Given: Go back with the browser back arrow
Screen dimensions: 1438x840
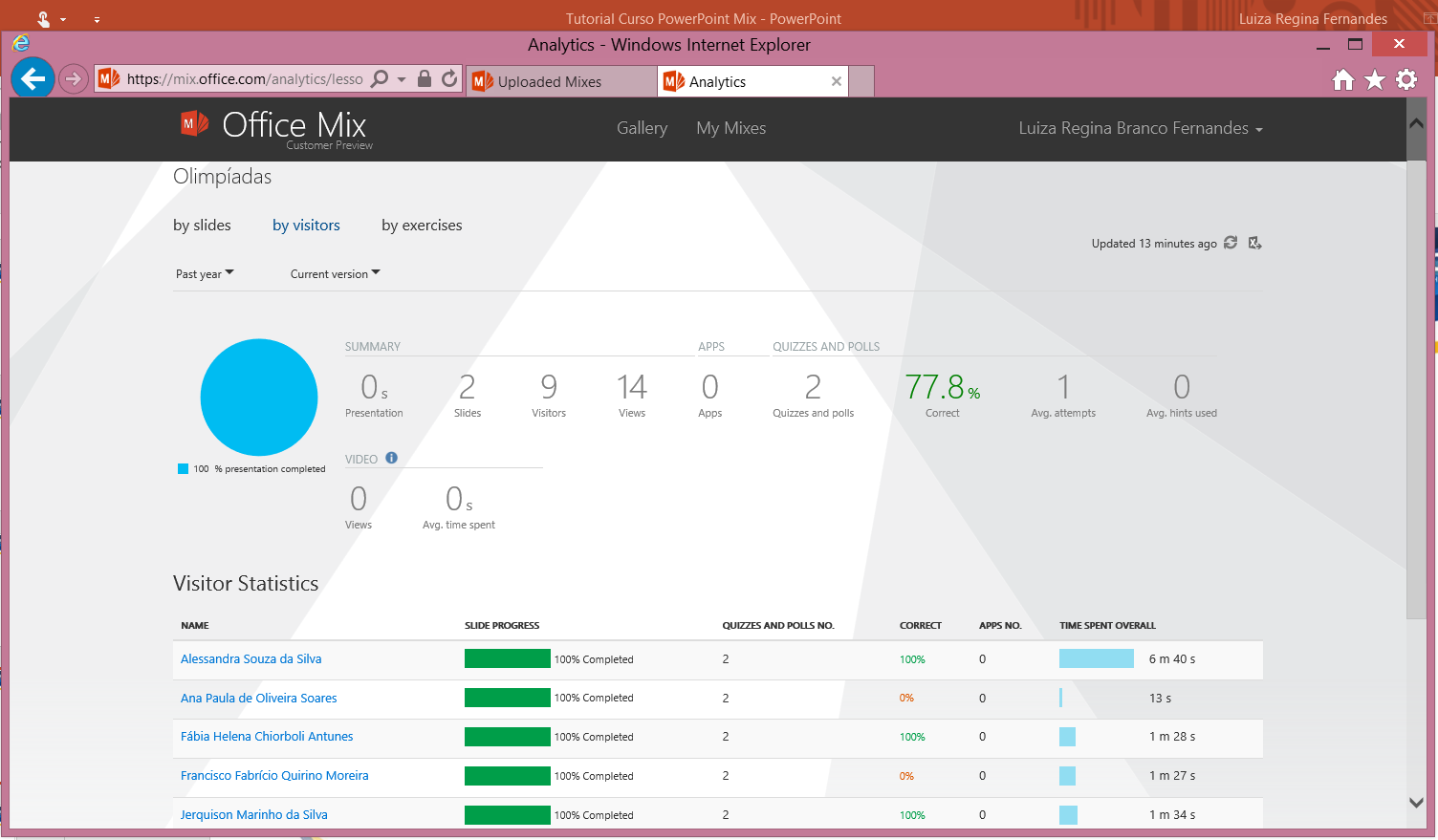Looking at the screenshot, I should tap(33, 78).
